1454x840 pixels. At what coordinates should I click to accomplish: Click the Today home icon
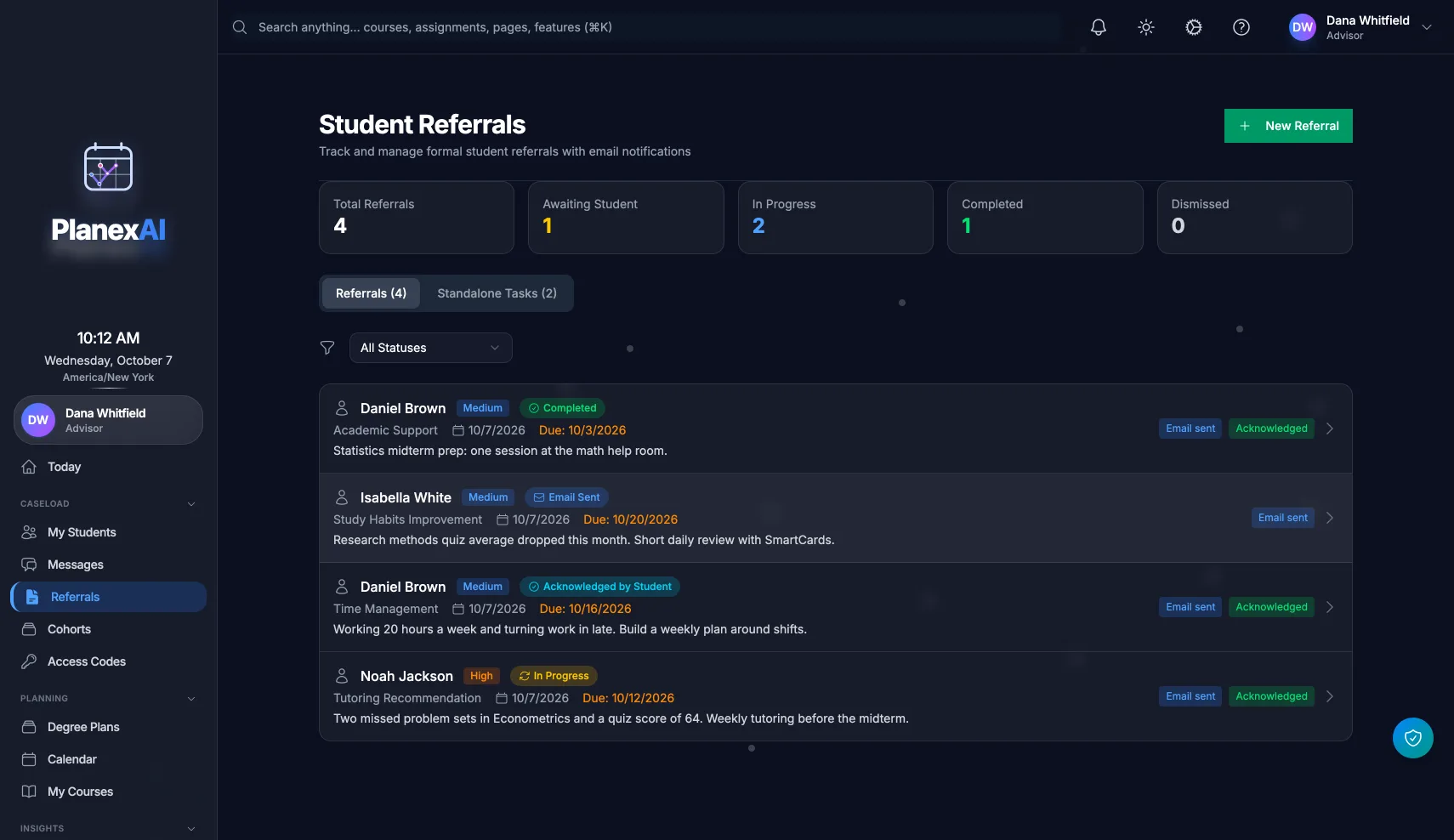click(x=29, y=467)
